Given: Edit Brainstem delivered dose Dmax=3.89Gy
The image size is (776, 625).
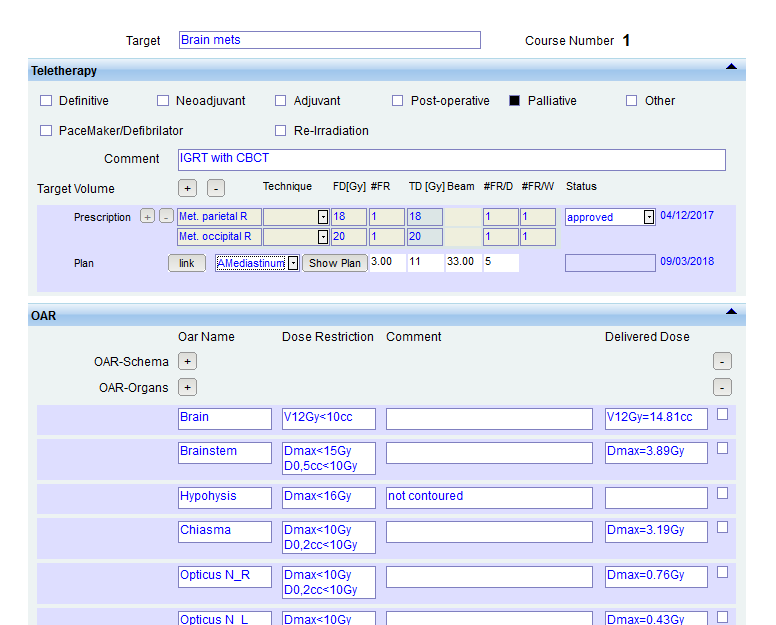Looking at the screenshot, I should [656, 453].
